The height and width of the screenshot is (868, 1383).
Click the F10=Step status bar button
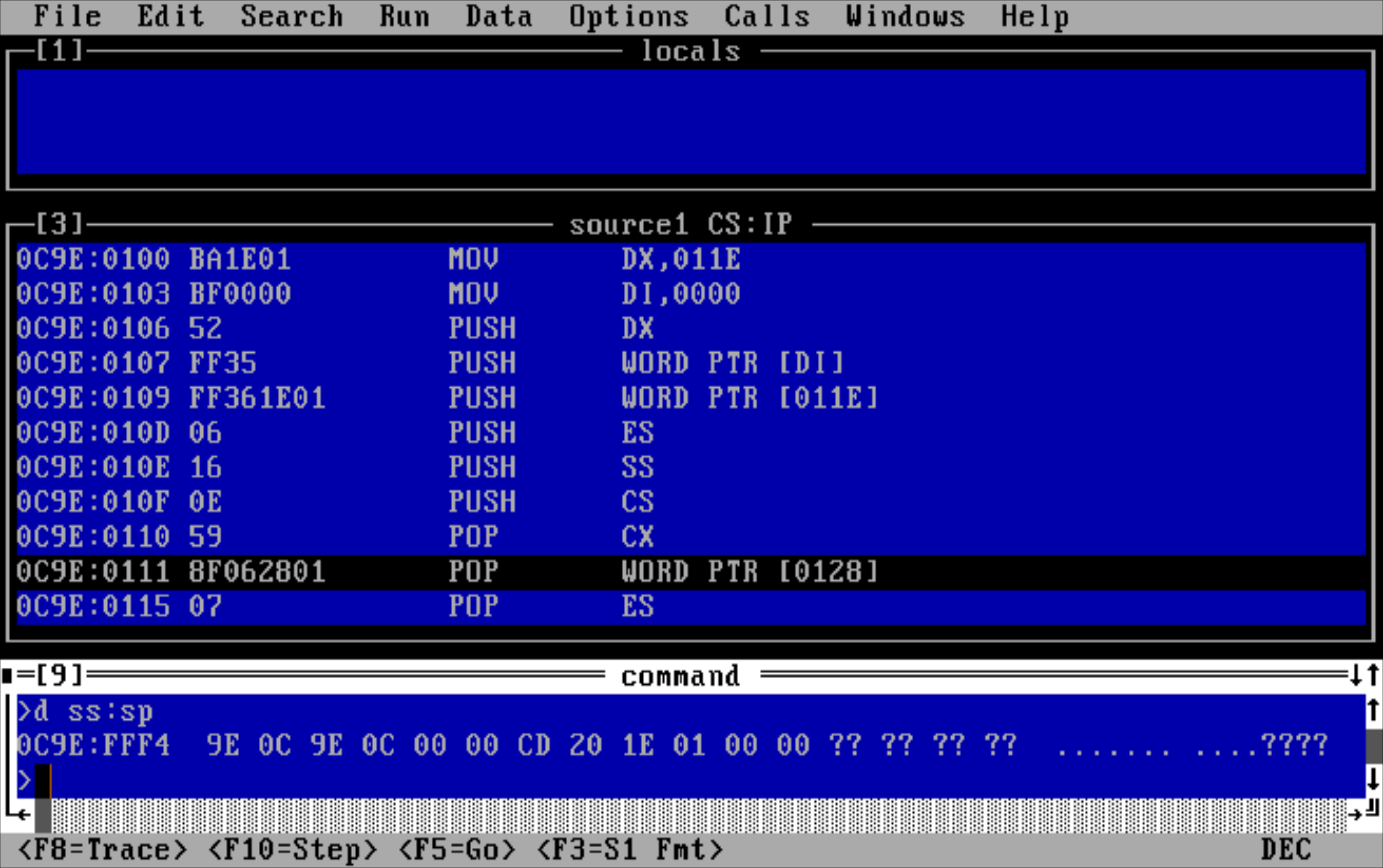point(293,850)
